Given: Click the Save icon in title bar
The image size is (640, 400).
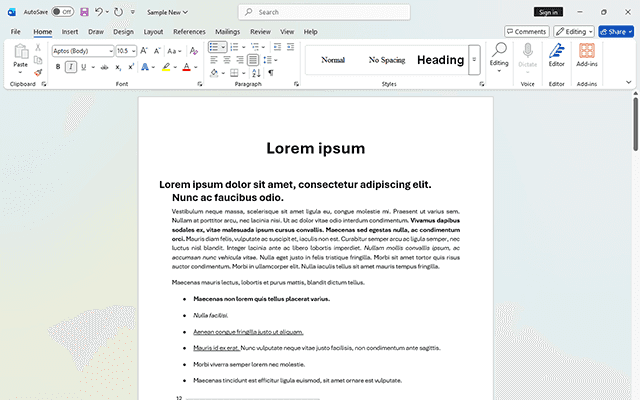Looking at the screenshot, I should [x=84, y=12].
